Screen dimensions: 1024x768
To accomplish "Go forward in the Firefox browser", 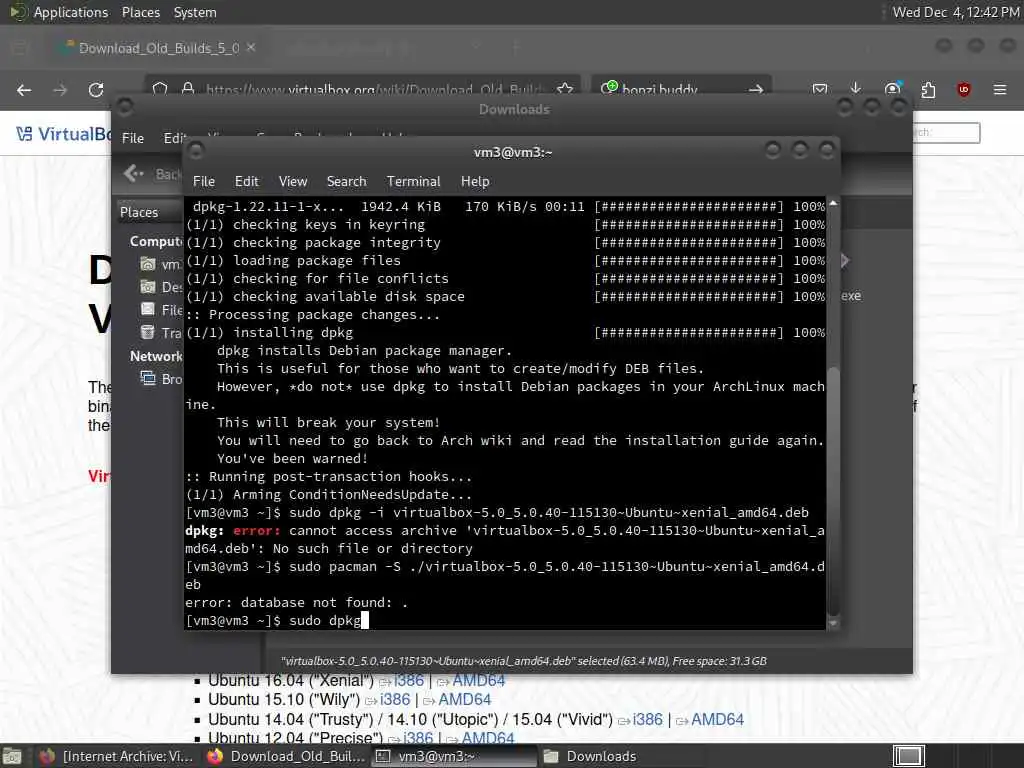I will click(x=60, y=90).
